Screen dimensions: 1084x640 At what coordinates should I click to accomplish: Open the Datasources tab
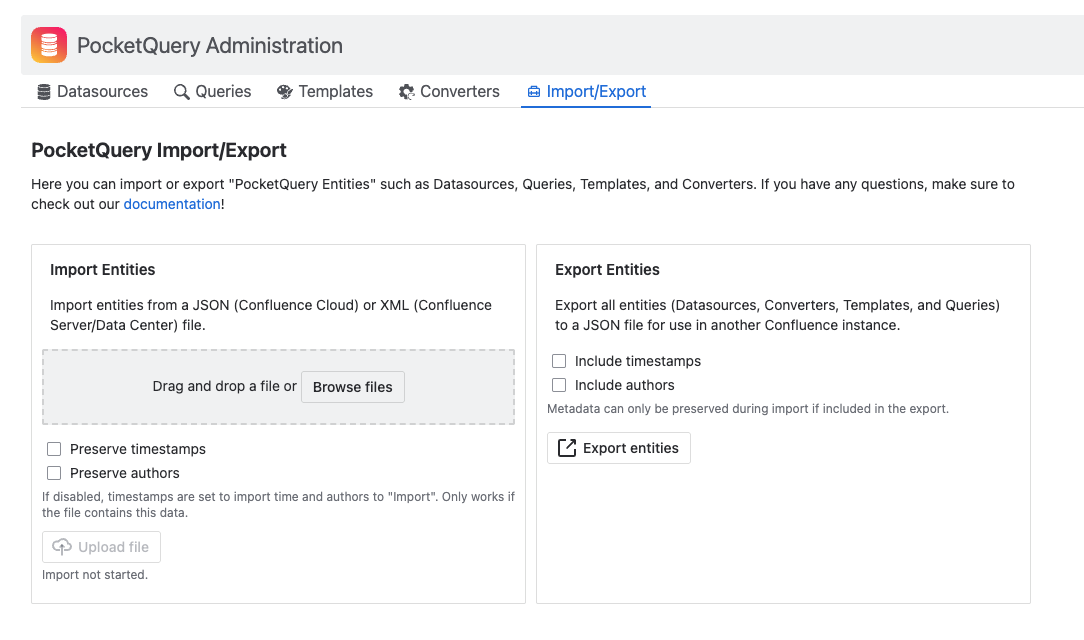click(x=93, y=92)
